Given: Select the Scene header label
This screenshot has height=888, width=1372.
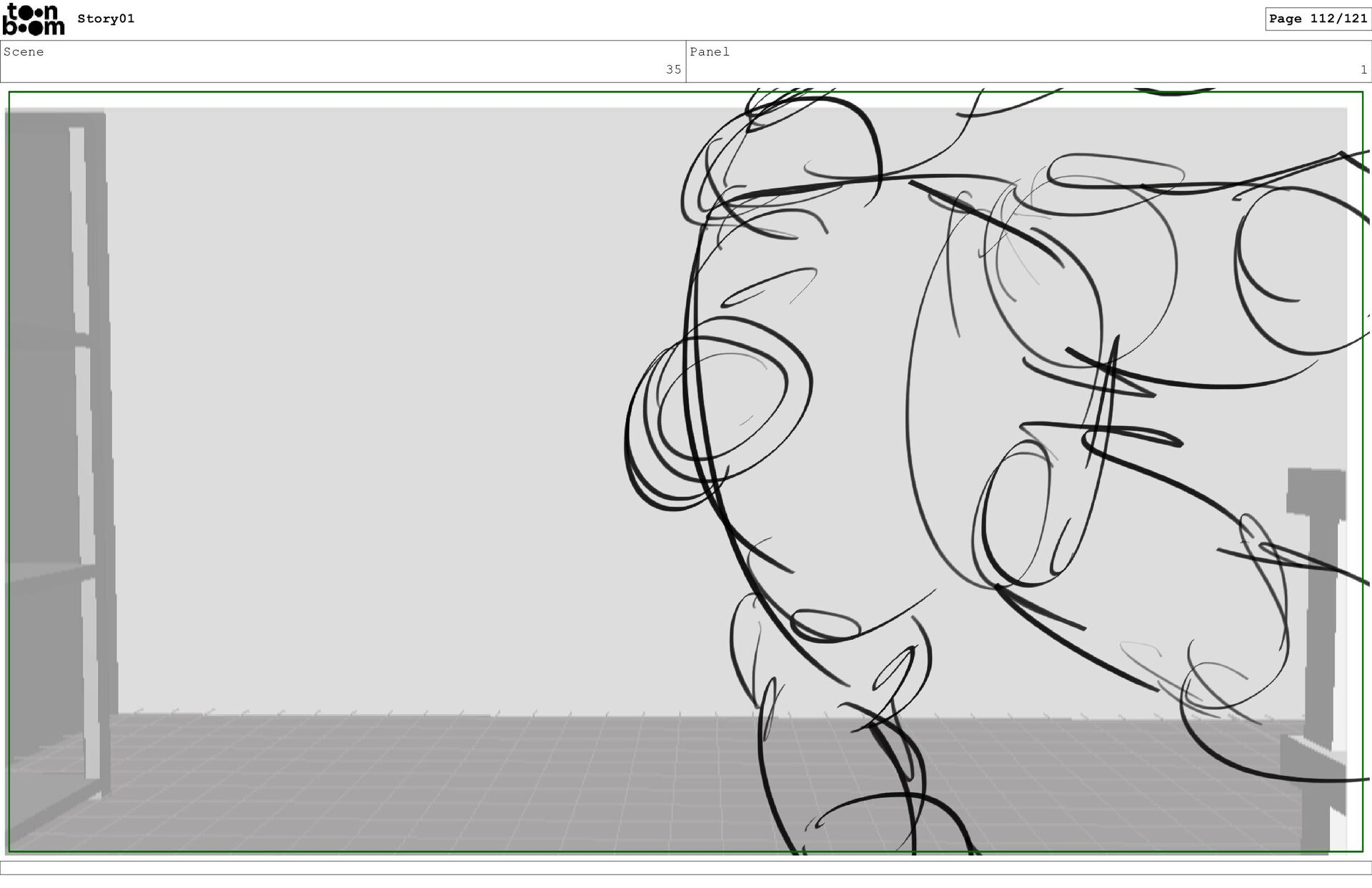Looking at the screenshot, I should pos(24,51).
